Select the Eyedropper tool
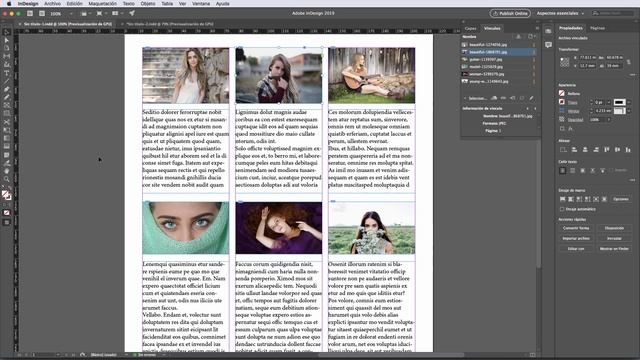The height and width of the screenshot is (360, 640). coord(6,163)
